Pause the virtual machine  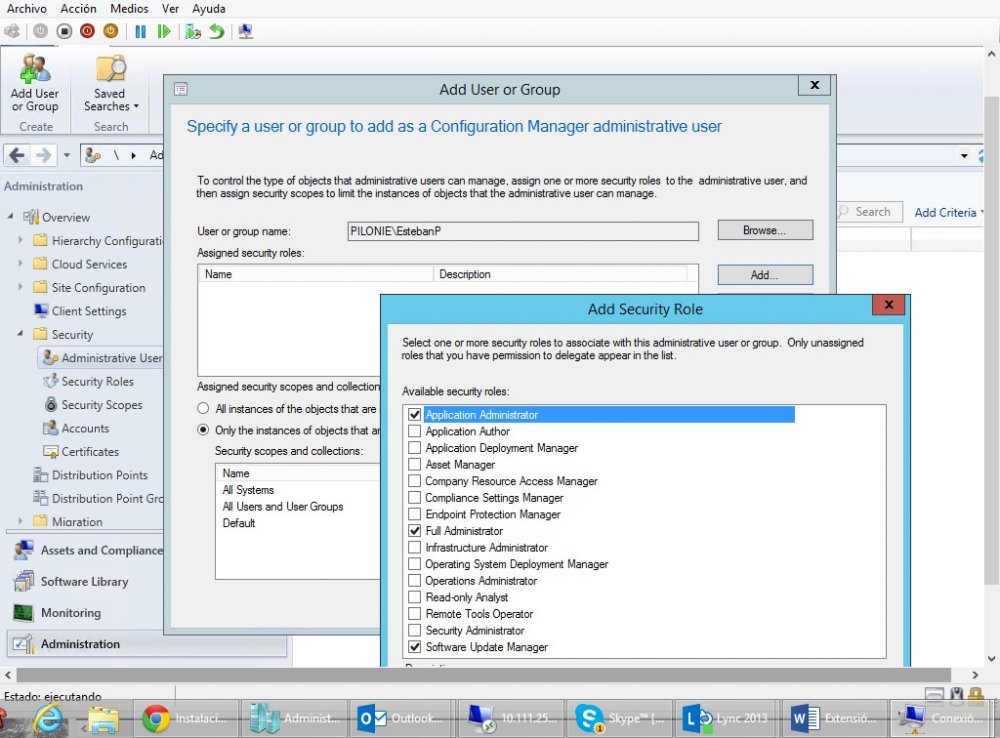click(x=140, y=31)
